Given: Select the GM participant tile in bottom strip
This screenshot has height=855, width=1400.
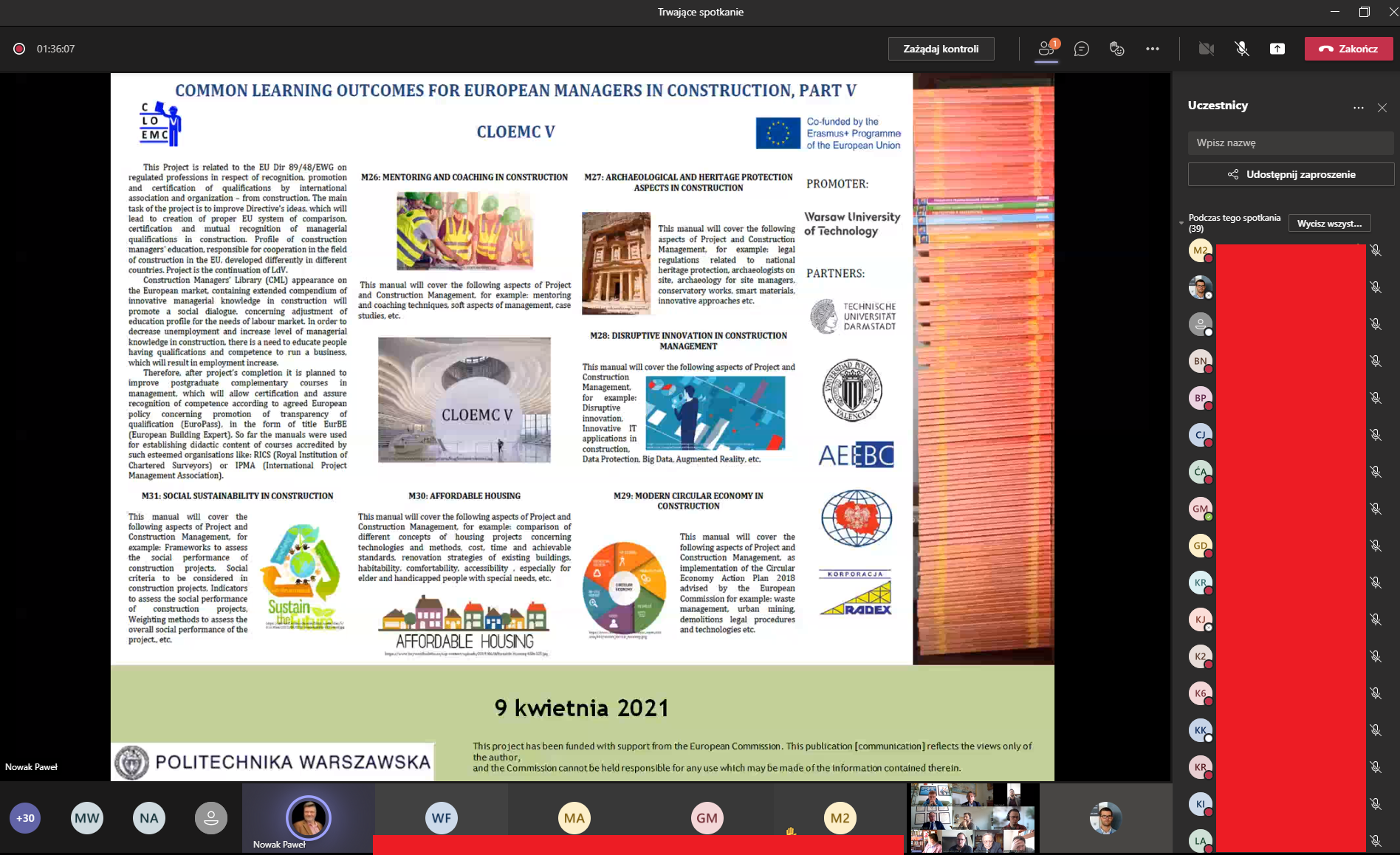Looking at the screenshot, I should [707, 818].
